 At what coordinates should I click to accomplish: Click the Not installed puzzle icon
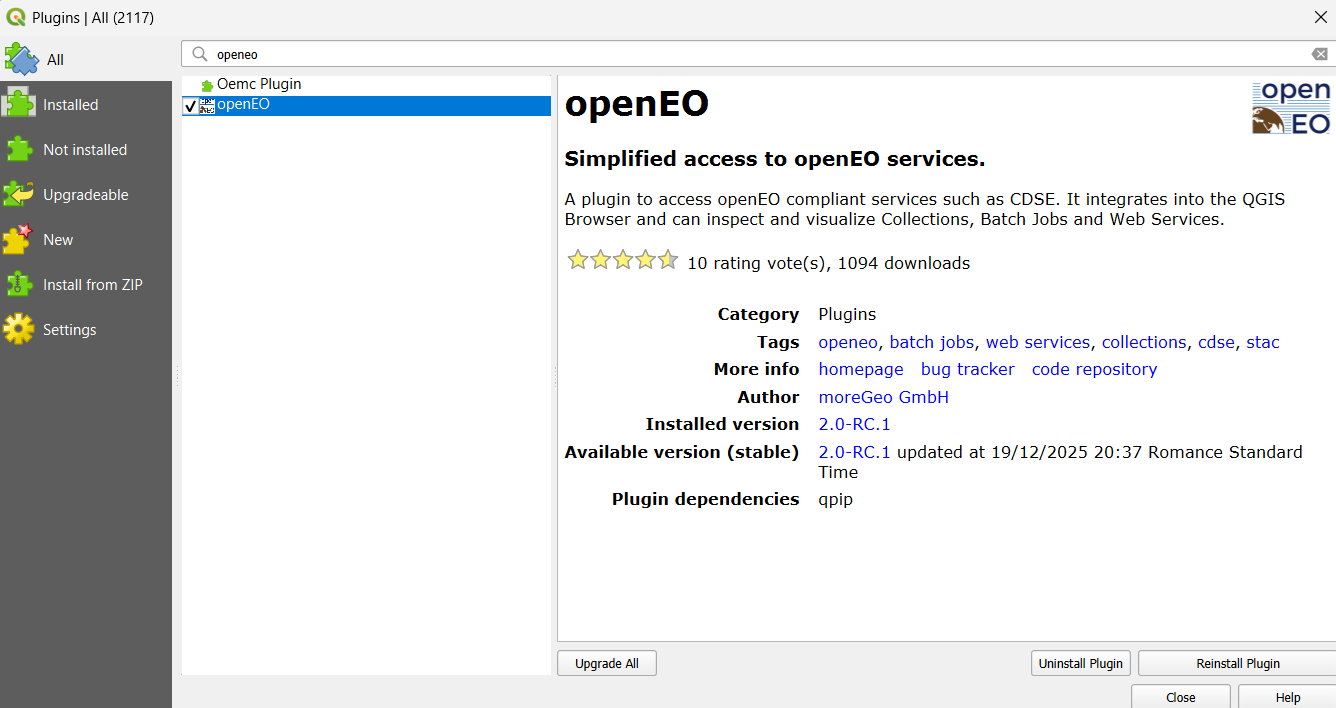pos(17,149)
